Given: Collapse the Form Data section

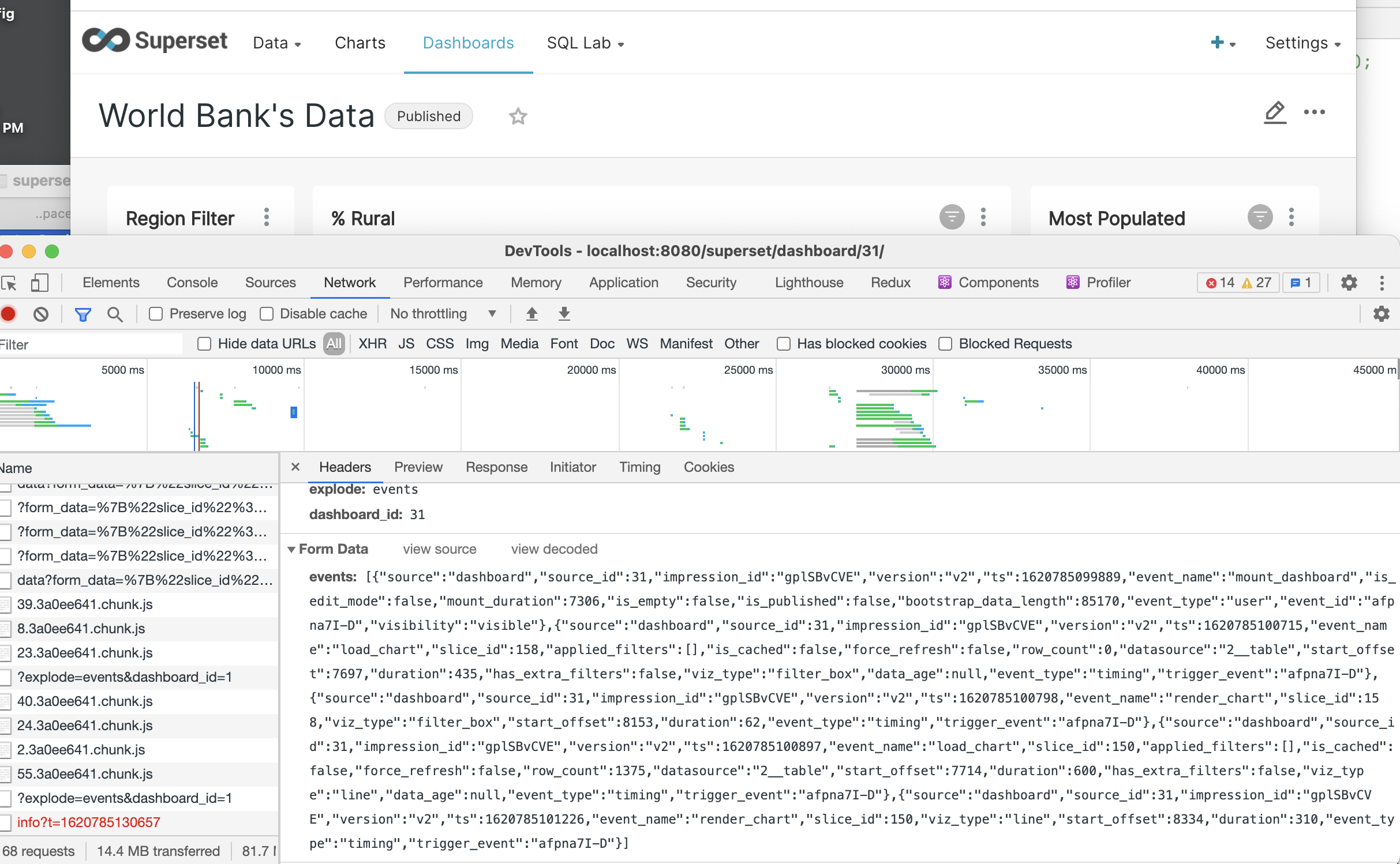Looking at the screenshot, I should coord(292,549).
